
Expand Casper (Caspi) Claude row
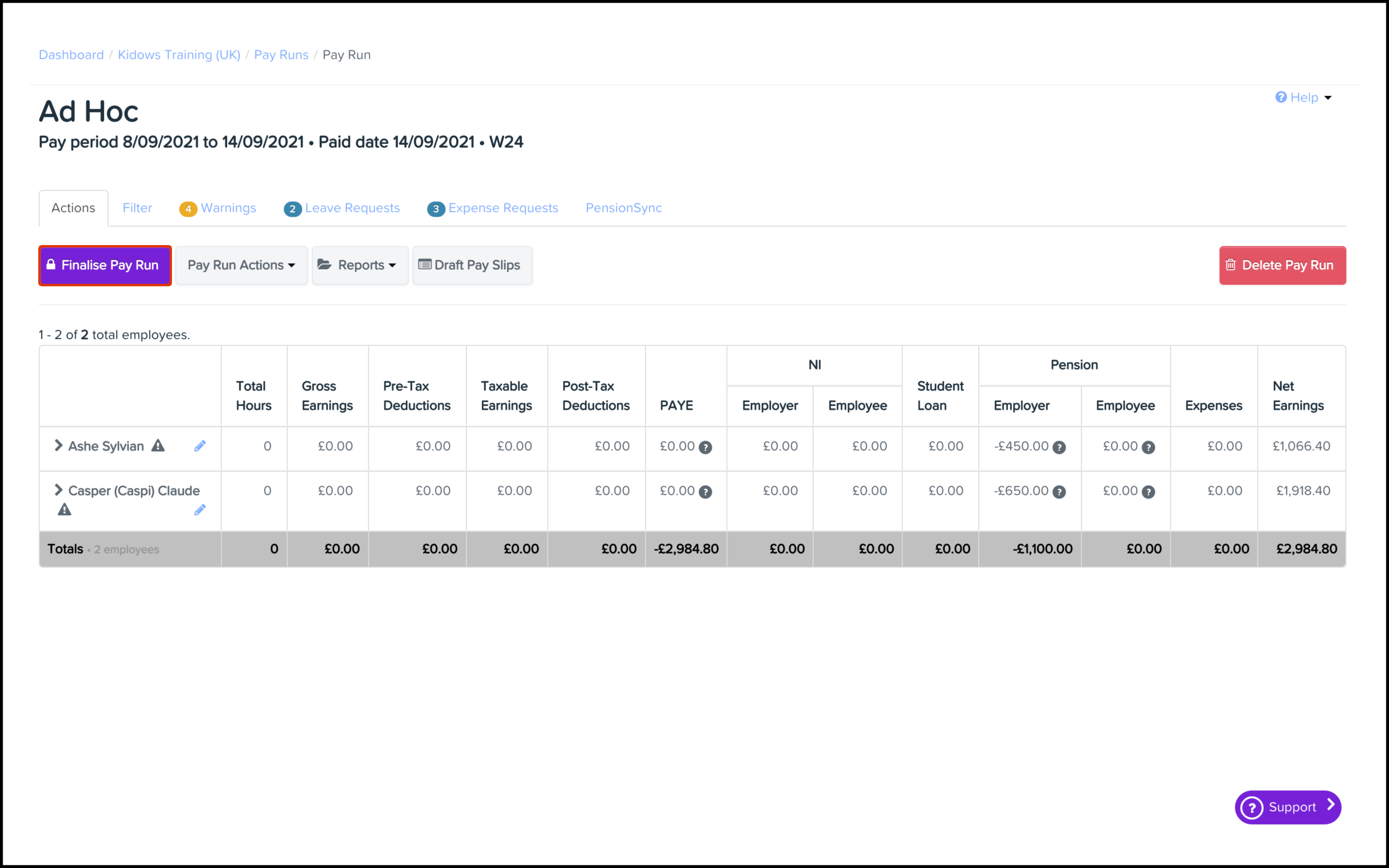click(58, 490)
